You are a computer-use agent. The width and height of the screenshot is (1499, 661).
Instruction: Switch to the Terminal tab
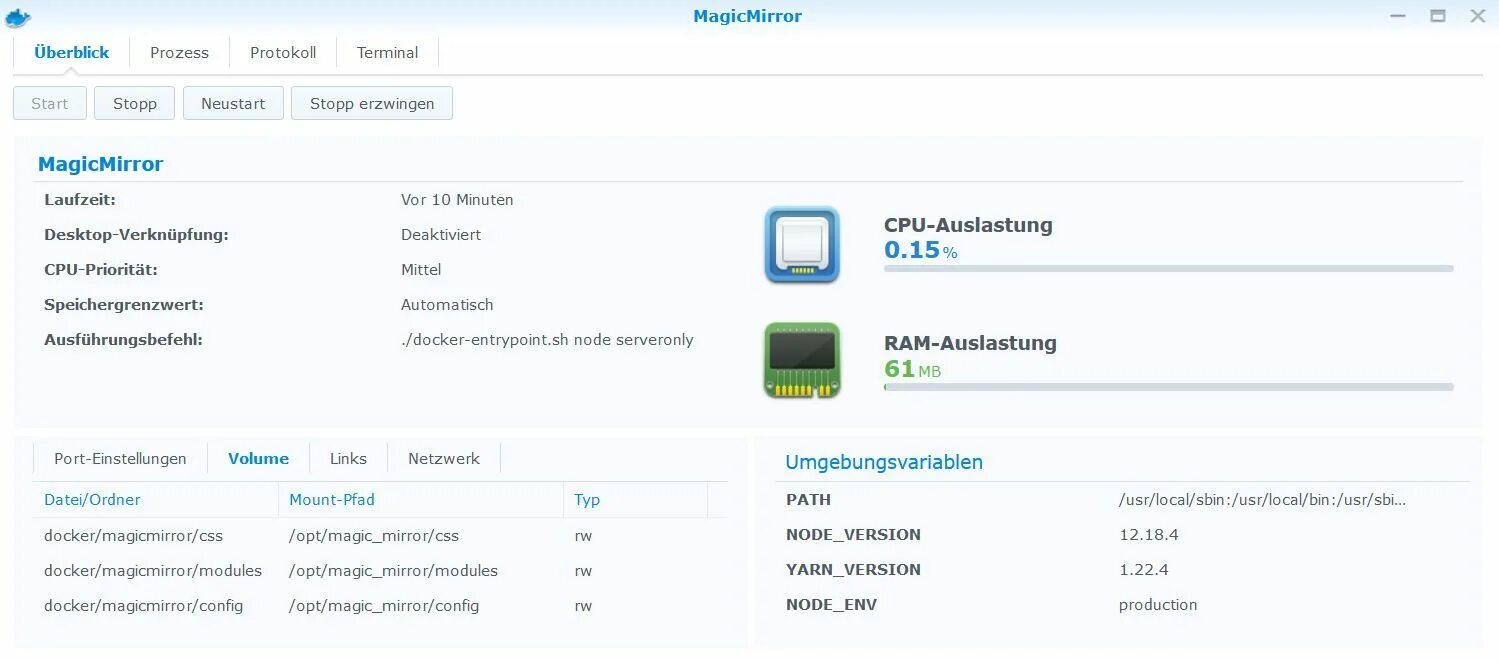coord(387,52)
